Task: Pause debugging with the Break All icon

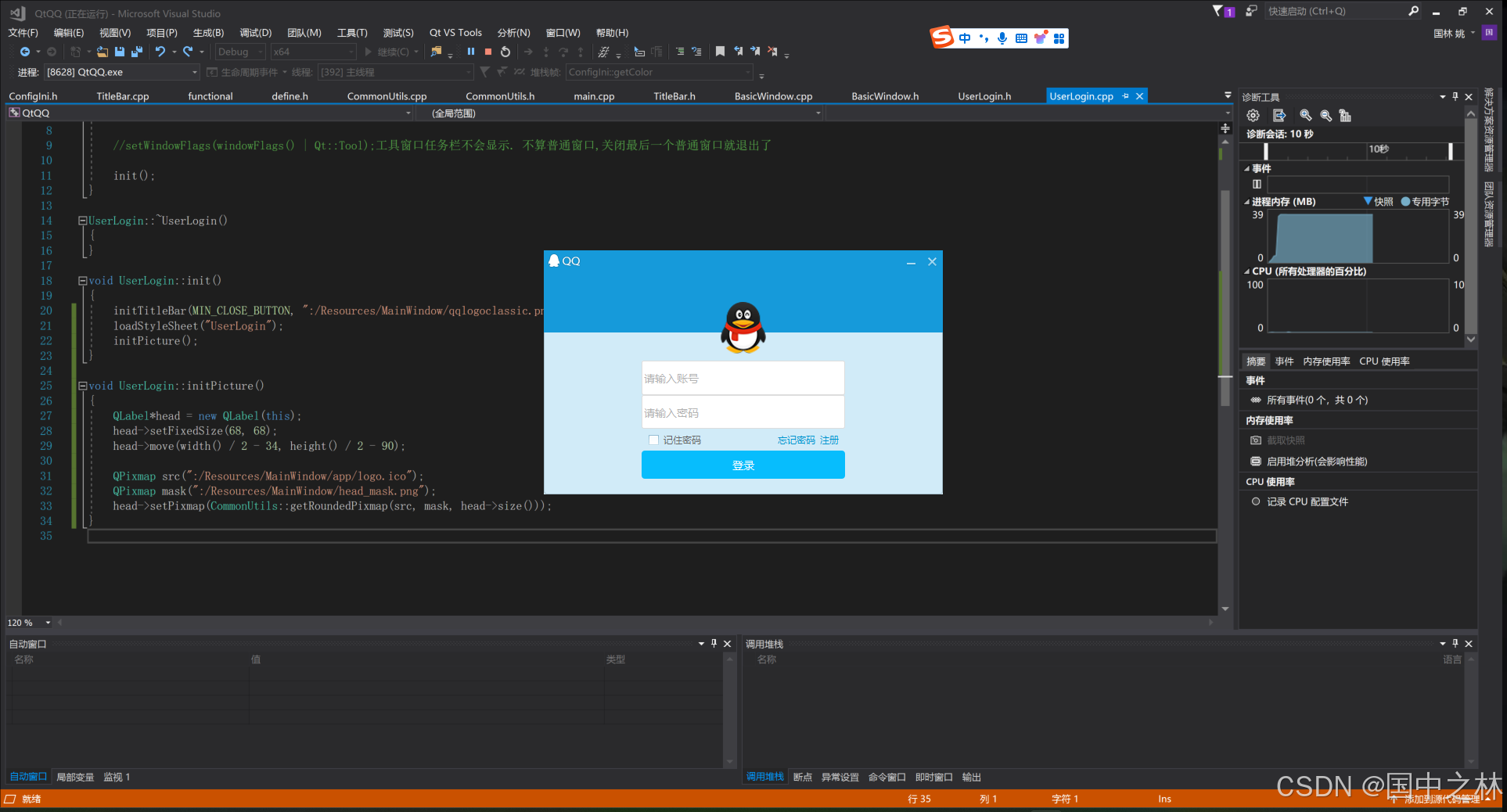Action: pyautogui.click(x=471, y=52)
